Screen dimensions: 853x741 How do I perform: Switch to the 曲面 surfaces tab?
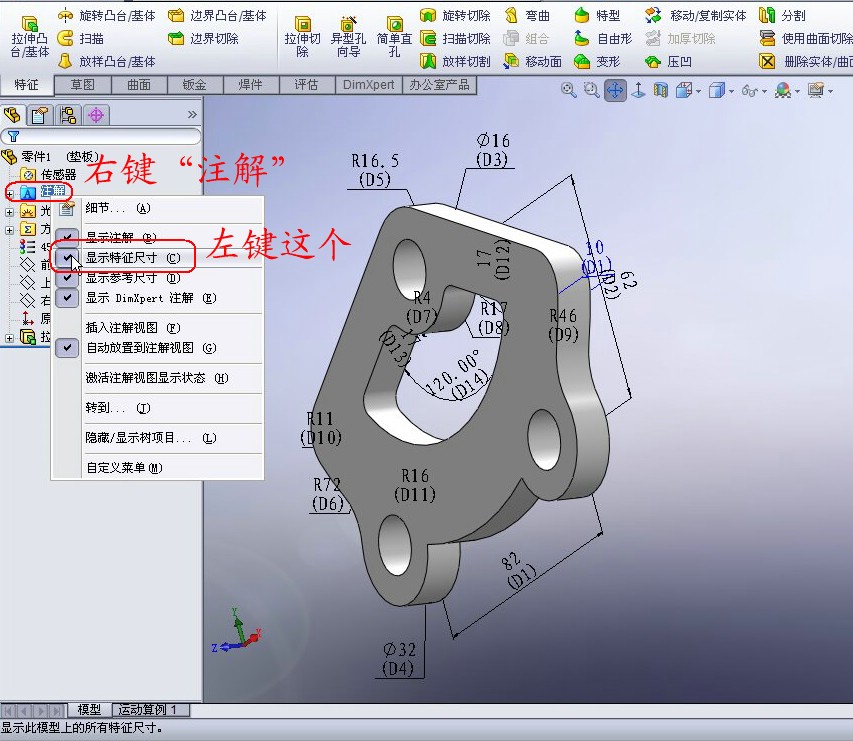pyautogui.click(x=139, y=85)
